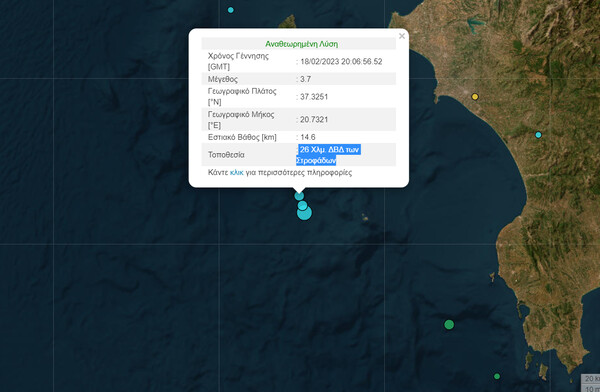Click the map scale bar in the corner
Screen dimensions: 600x392
tap(590, 383)
